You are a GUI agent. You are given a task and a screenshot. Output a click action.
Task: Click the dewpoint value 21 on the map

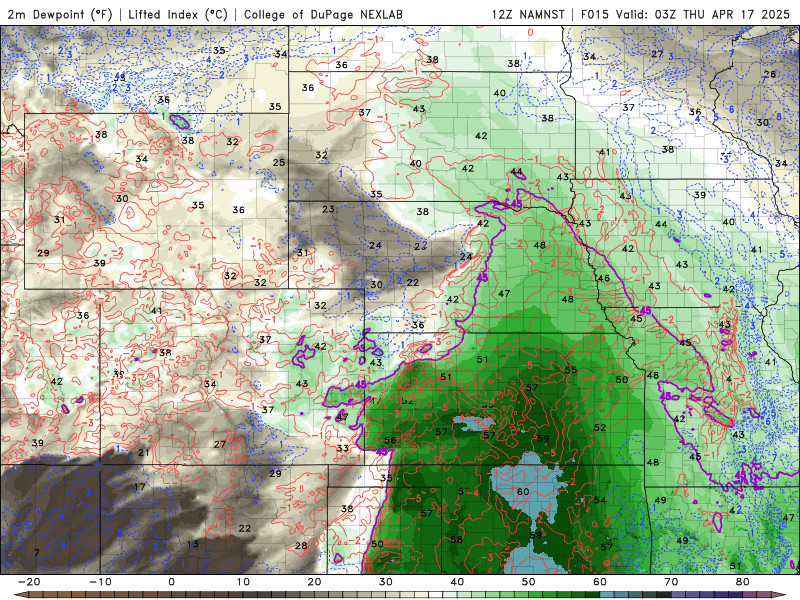coord(143,453)
